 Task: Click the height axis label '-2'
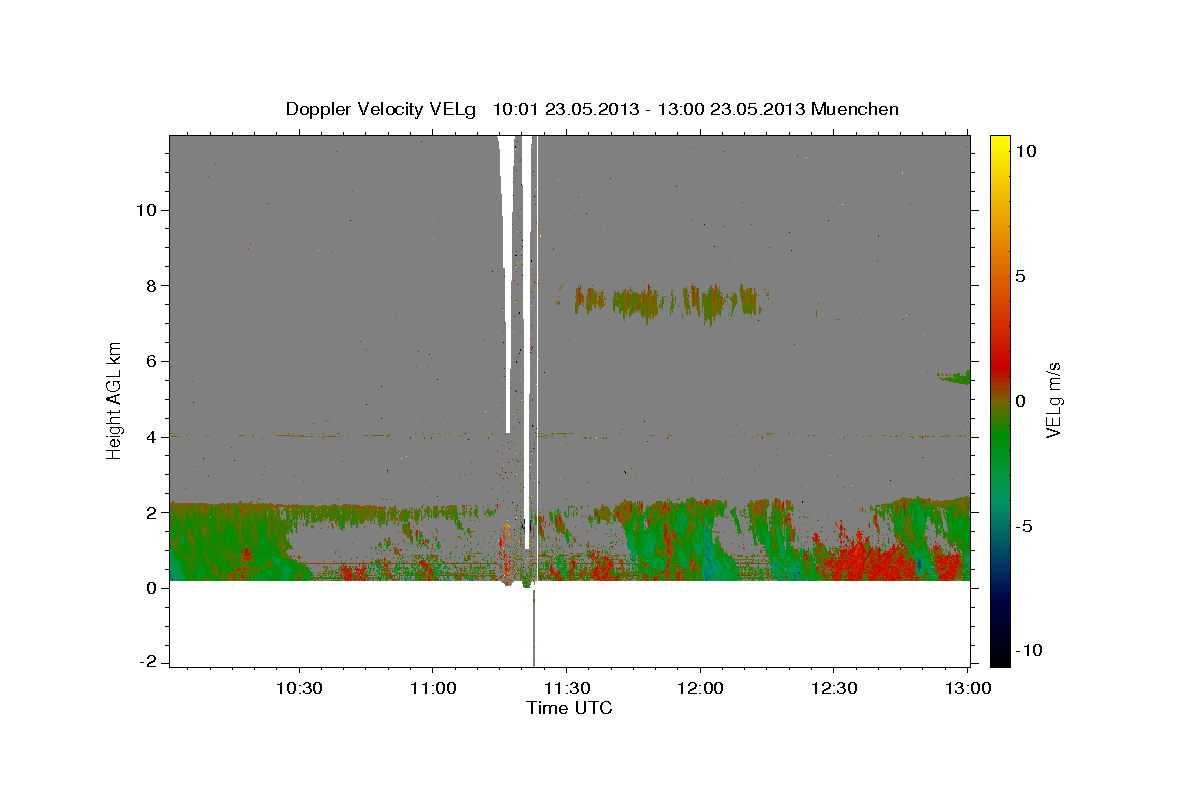point(150,663)
